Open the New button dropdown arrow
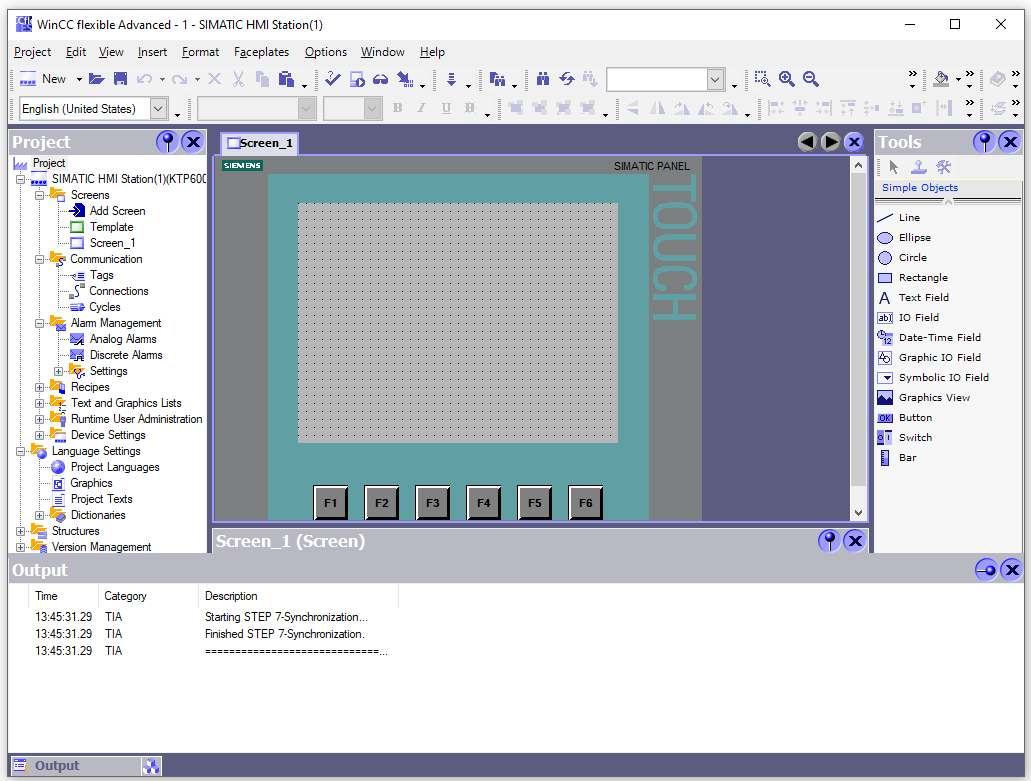Image resolution: width=1031 pixels, height=781 pixels. pyautogui.click(x=79, y=80)
